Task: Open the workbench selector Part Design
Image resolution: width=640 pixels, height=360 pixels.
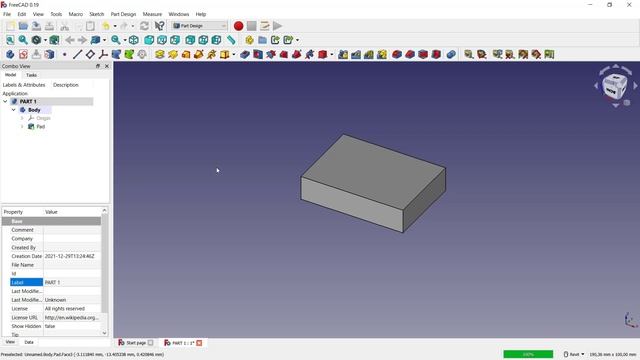Action: (x=199, y=26)
